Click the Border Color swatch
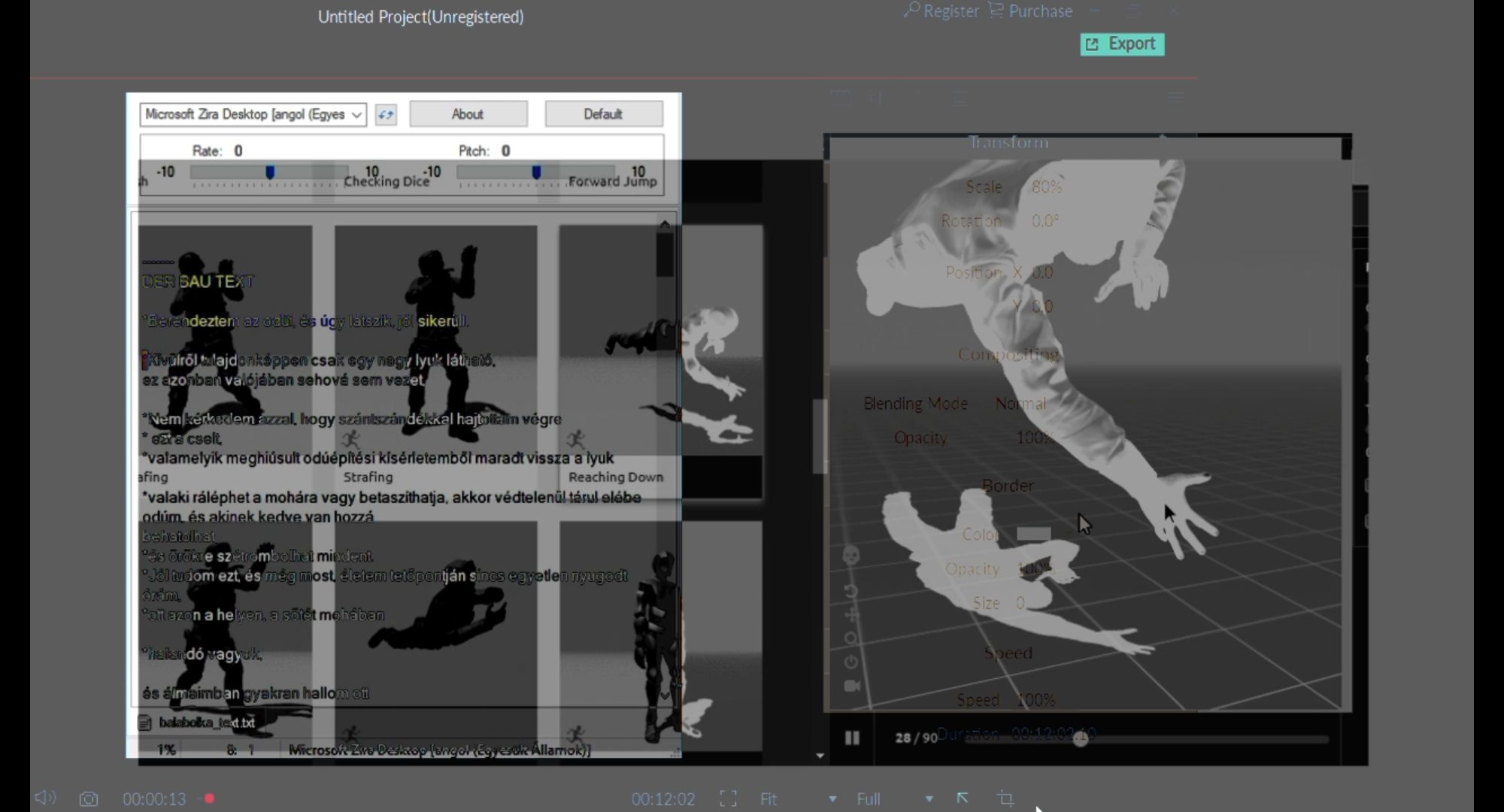1504x812 pixels. pos(1033,533)
